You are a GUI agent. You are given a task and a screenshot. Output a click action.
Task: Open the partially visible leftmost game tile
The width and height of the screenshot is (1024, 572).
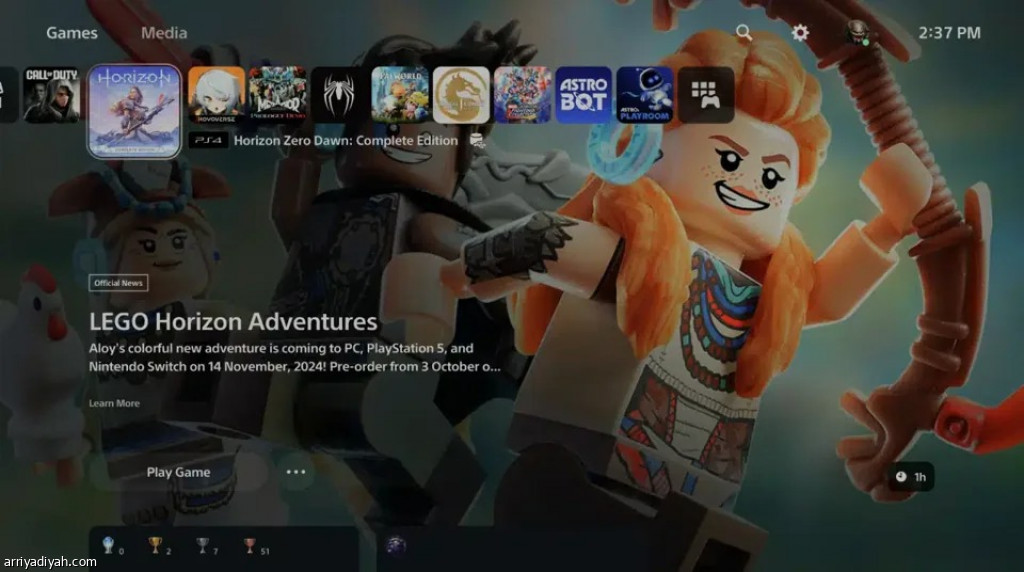tap(8, 95)
